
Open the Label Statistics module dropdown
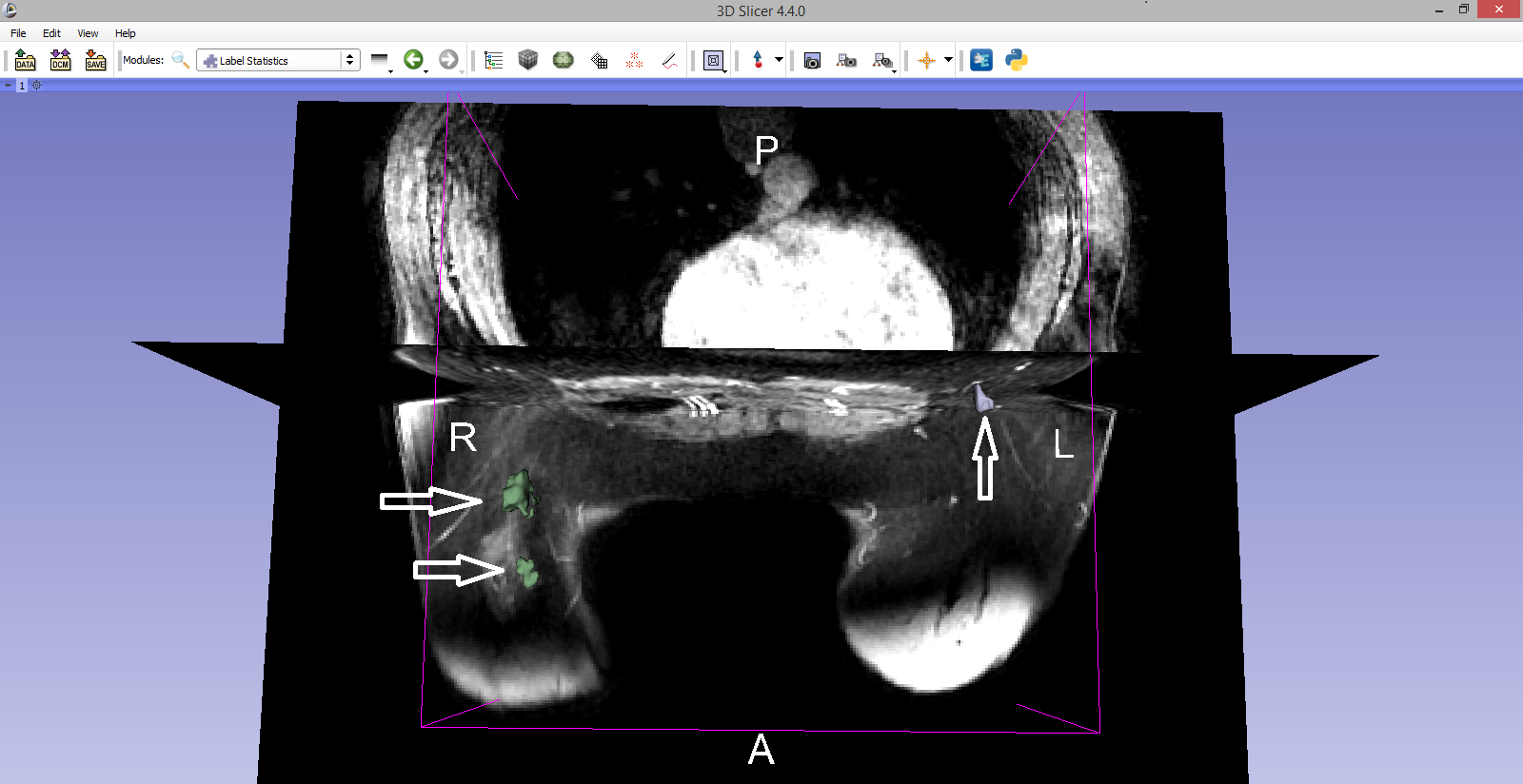[x=278, y=60]
